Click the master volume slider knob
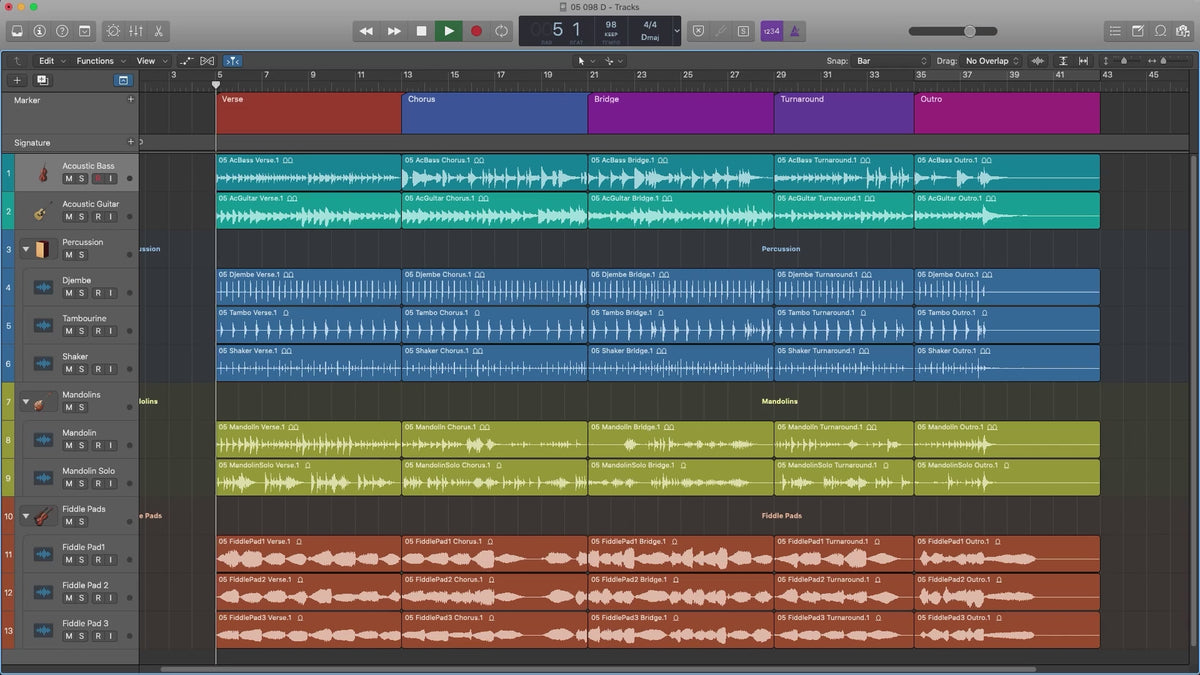This screenshot has width=1200, height=675. (x=969, y=31)
